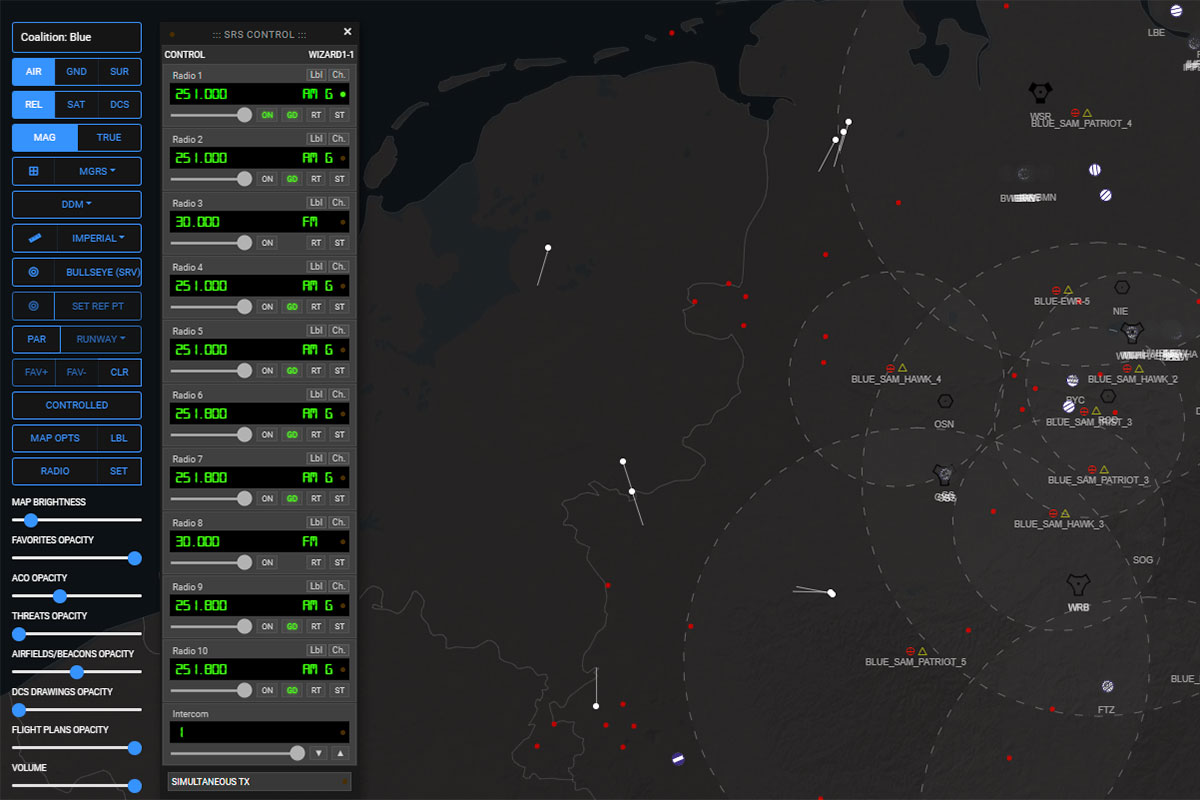Click the WRB airfield icon on map
1200x800 pixels.
1078,585
